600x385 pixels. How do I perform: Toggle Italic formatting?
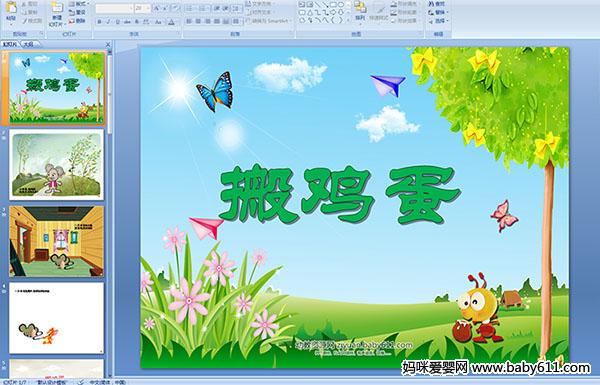[x=108, y=22]
